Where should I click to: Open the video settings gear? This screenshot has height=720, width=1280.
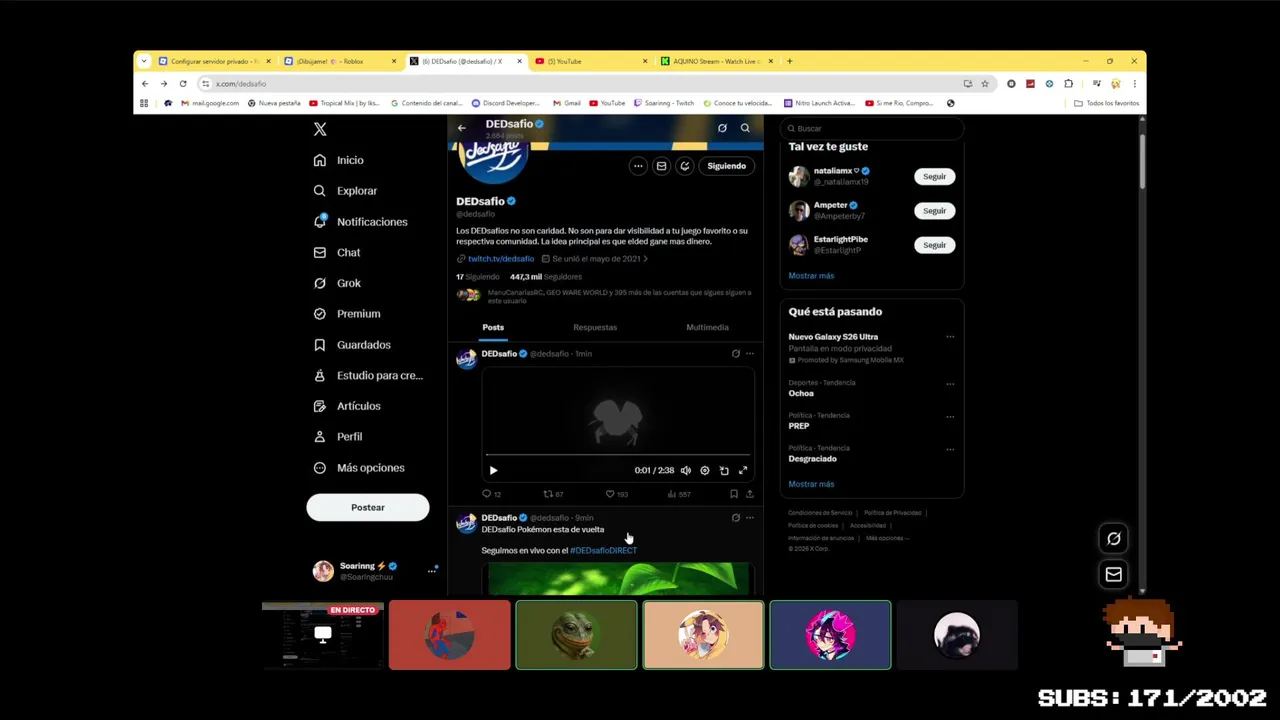point(705,470)
